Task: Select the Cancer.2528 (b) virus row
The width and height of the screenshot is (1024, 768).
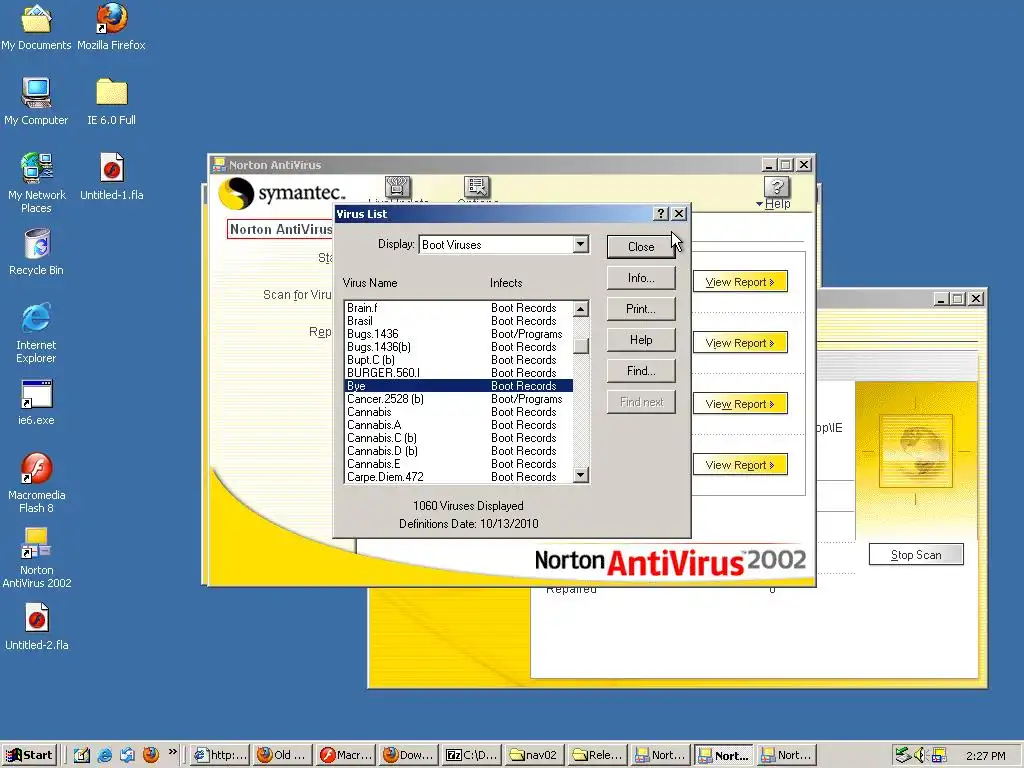Action: (x=458, y=399)
